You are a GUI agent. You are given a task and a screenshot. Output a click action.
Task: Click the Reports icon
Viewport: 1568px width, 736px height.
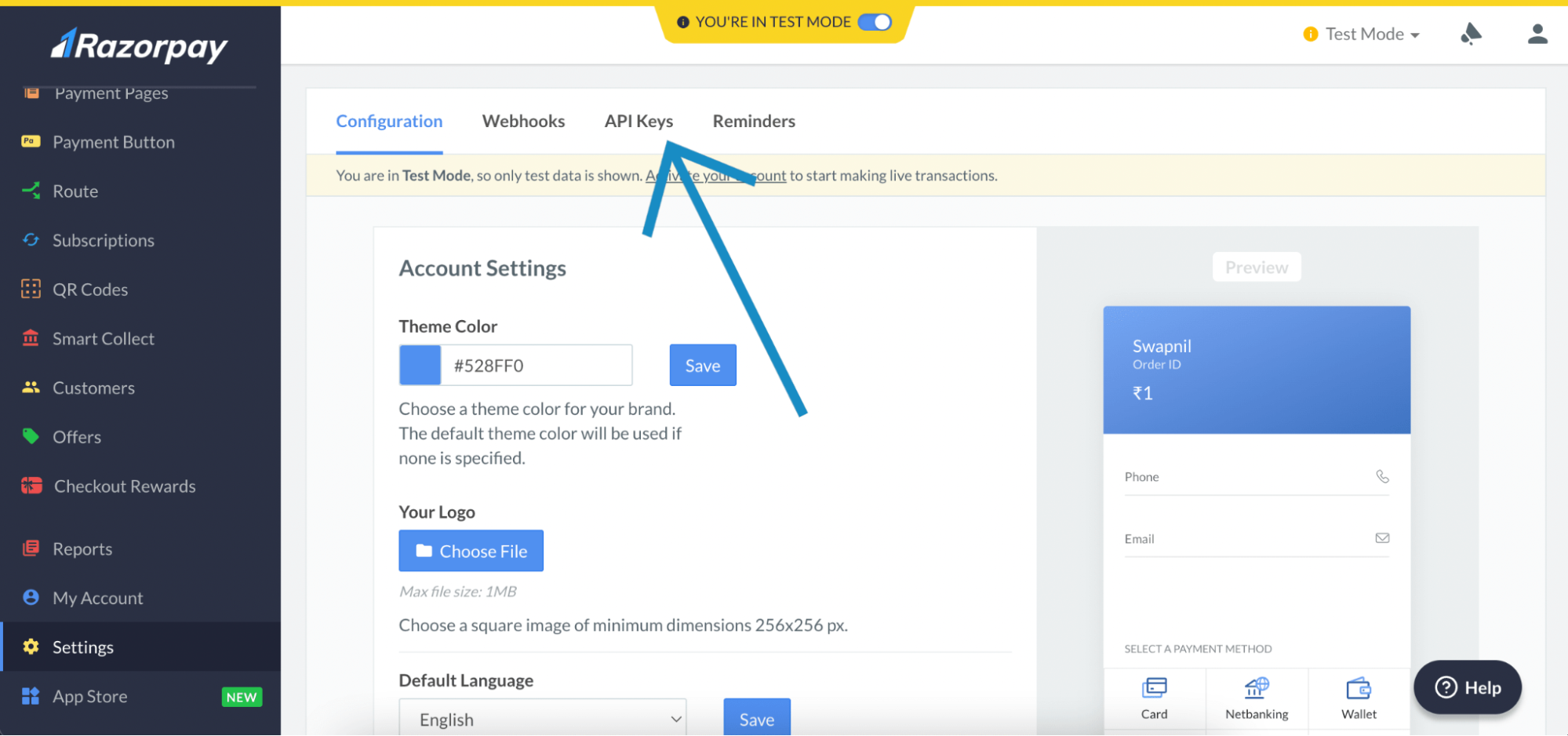click(31, 548)
